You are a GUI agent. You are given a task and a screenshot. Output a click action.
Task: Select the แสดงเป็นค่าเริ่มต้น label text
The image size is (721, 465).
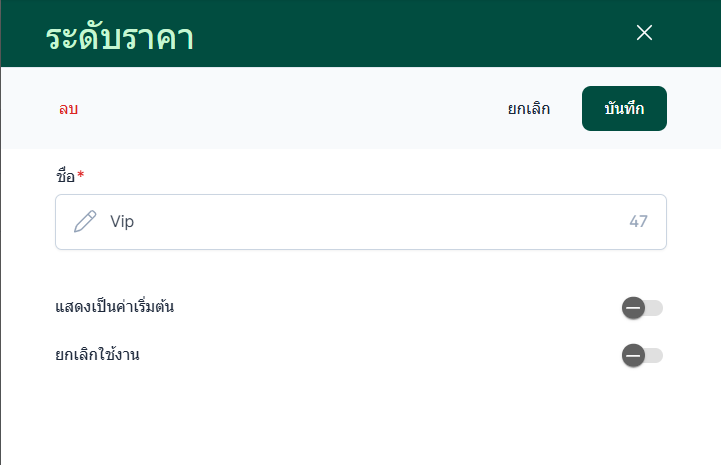(115, 306)
